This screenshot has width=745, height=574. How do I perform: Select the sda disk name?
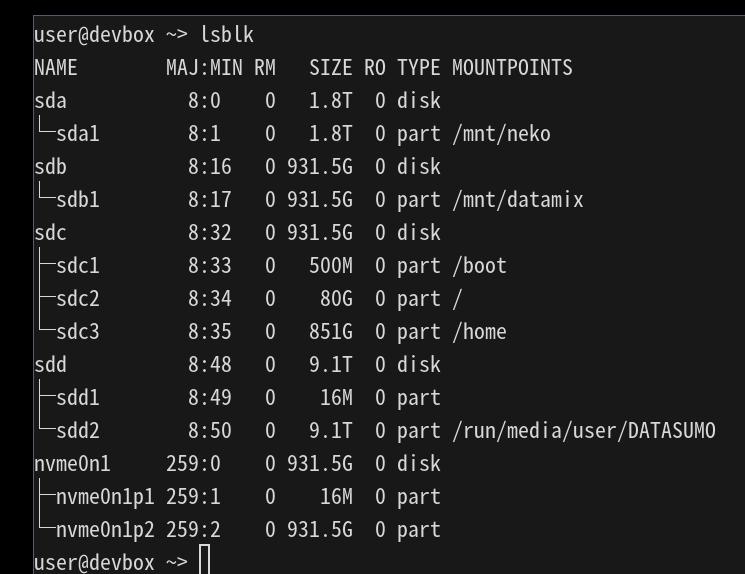[50, 101]
